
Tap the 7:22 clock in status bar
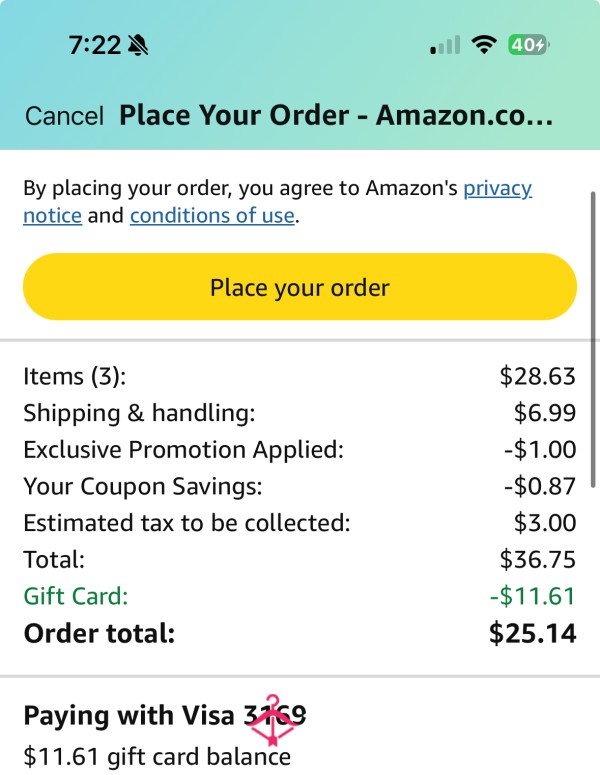pyautogui.click(x=94, y=45)
